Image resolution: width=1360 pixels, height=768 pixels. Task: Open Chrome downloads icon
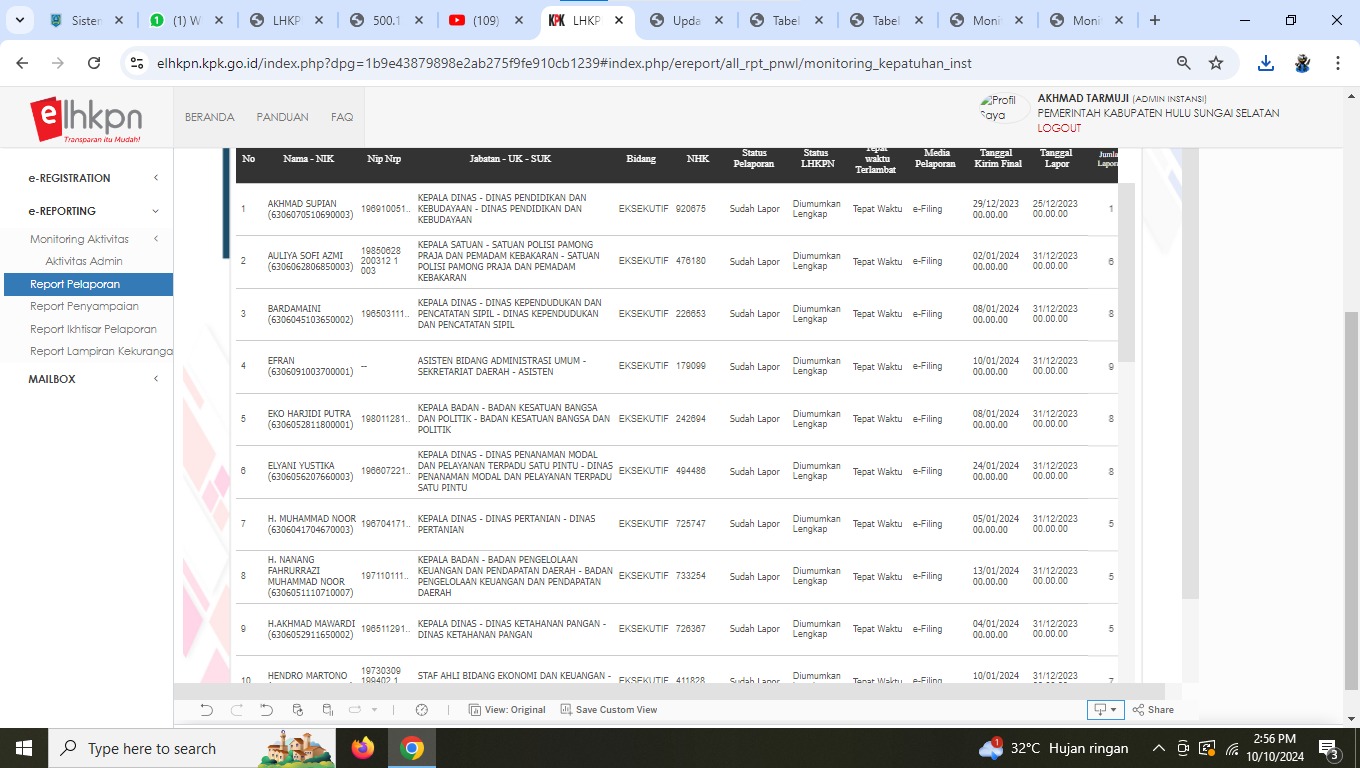tap(1265, 63)
